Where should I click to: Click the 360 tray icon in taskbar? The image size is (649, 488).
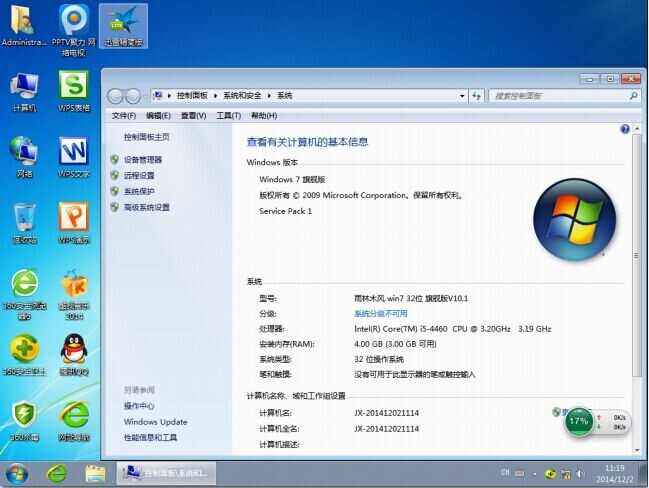click(x=550, y=474)
